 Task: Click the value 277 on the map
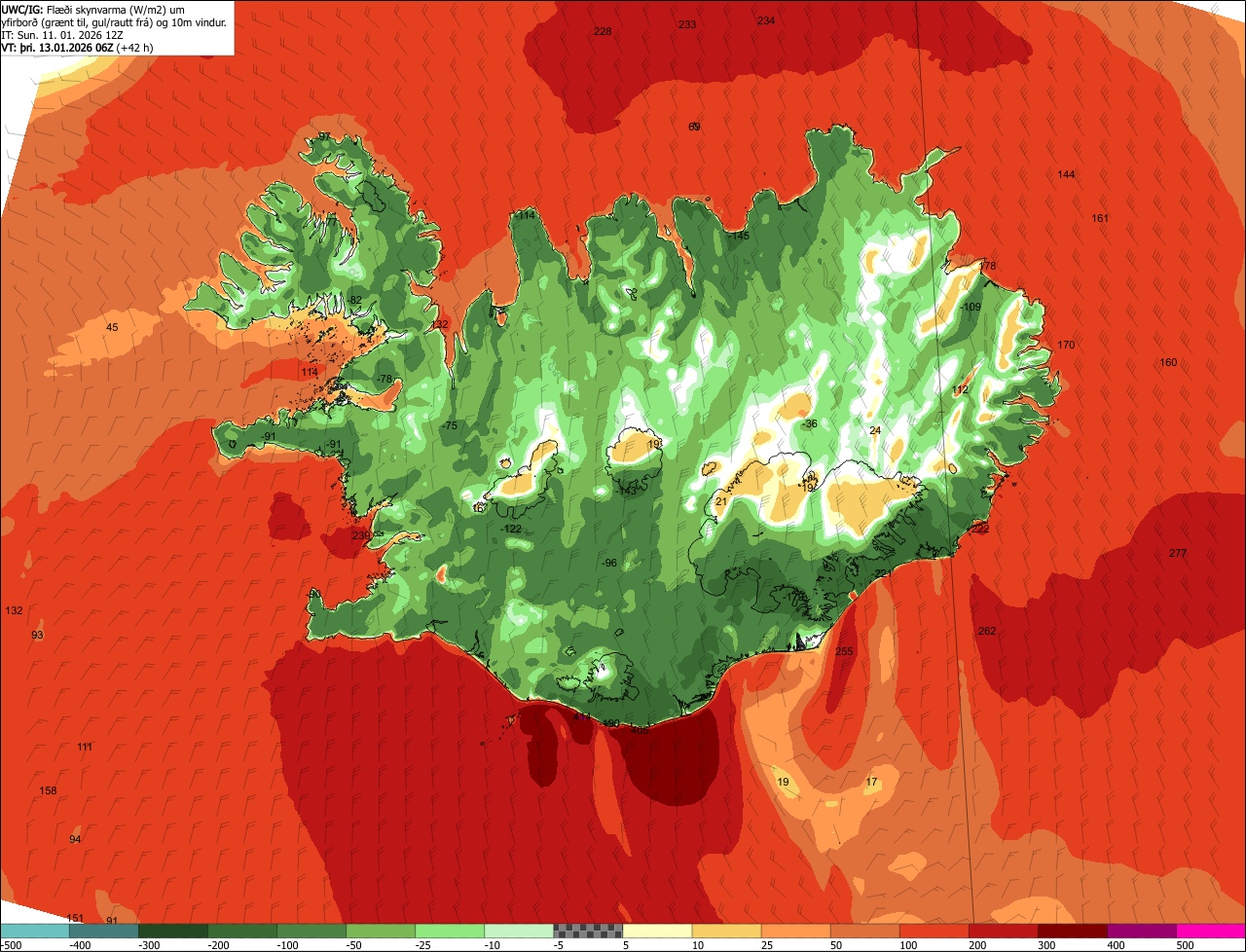coord(1178,553)
